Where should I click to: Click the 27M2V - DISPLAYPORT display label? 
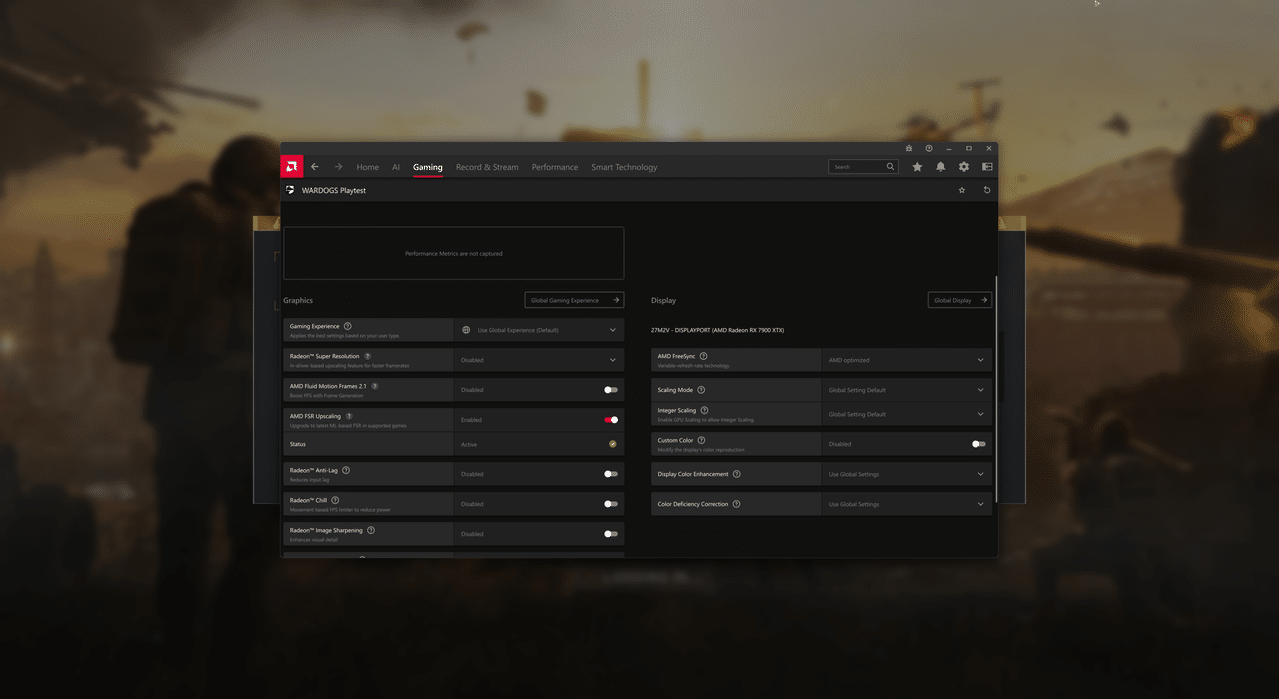718,330
